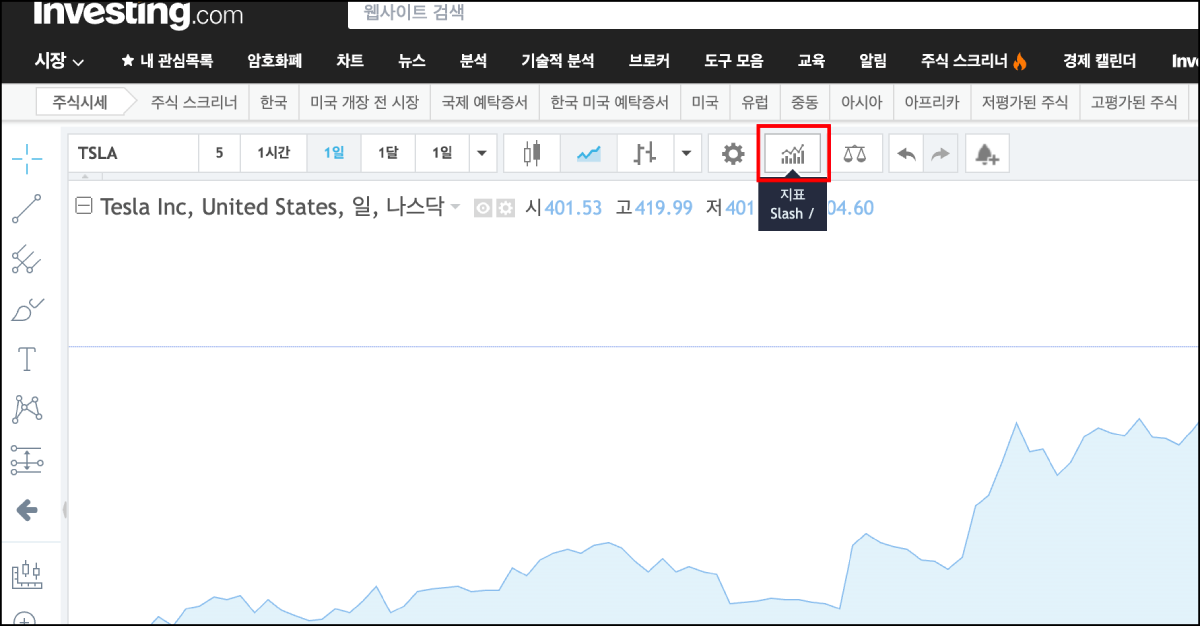Screen dimensions: 1200x626
Task: Open 고평가된 주식 link
Action: coord(1134,102)
